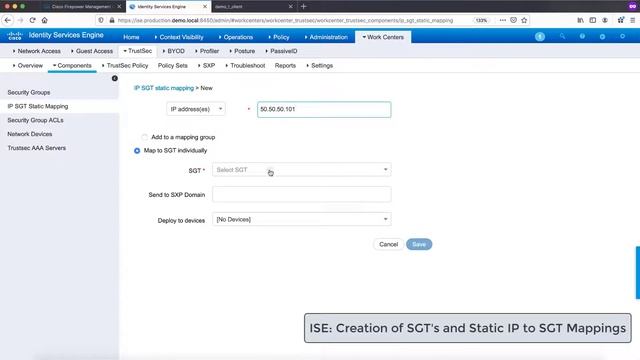Click the browser back arrow

8,20
